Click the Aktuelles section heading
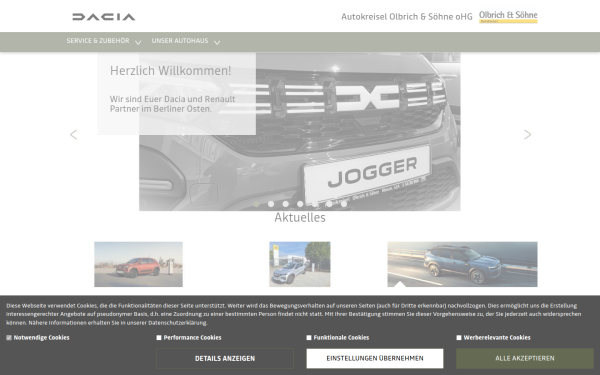Image resolution: width=600 pixels, height=375 pixels. tap(300, 217)
